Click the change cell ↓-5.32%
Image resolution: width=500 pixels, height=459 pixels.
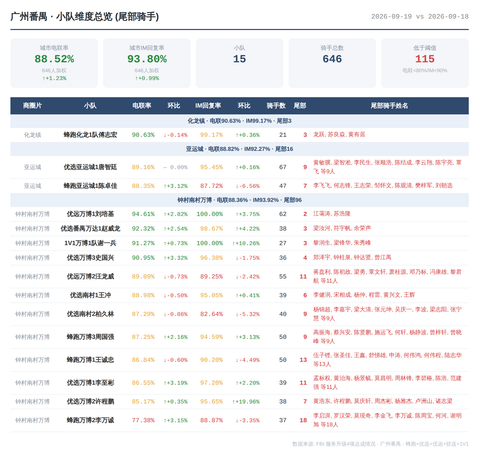tap(247, 314)
